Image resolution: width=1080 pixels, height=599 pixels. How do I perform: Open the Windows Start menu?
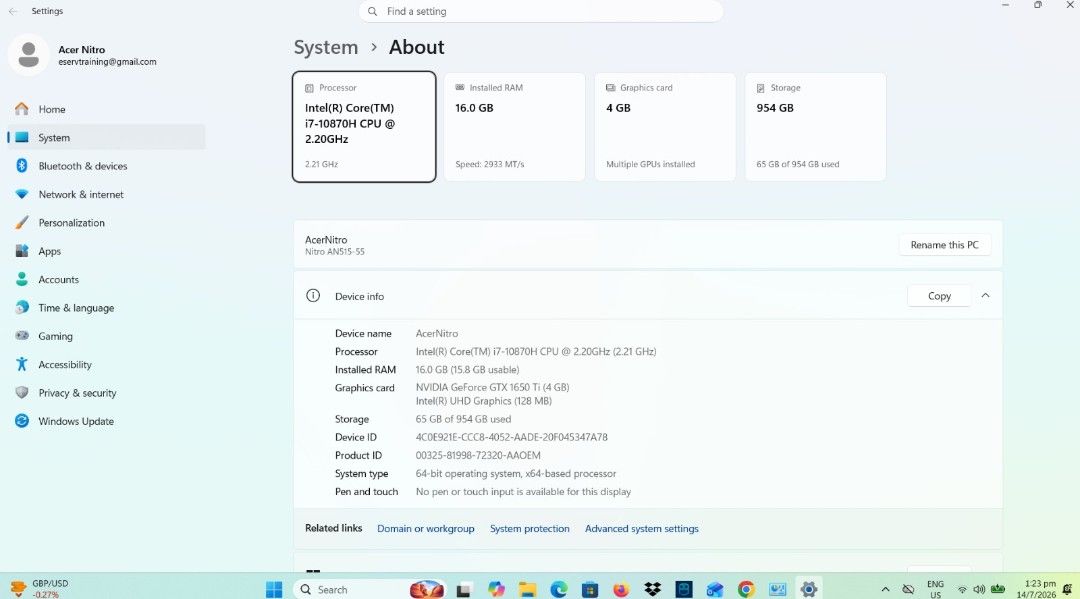tap(274, 589)
